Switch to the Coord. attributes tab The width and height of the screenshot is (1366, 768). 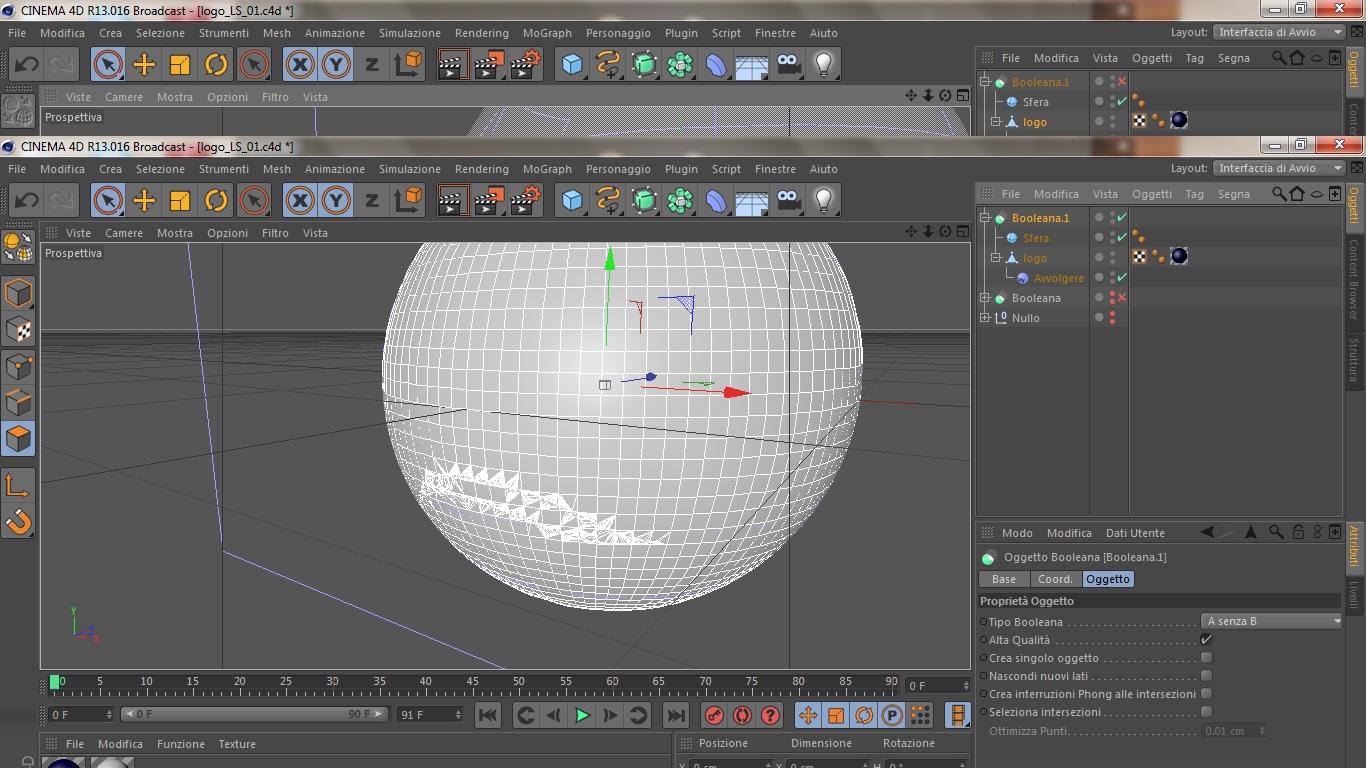[x=1055, y=579]
